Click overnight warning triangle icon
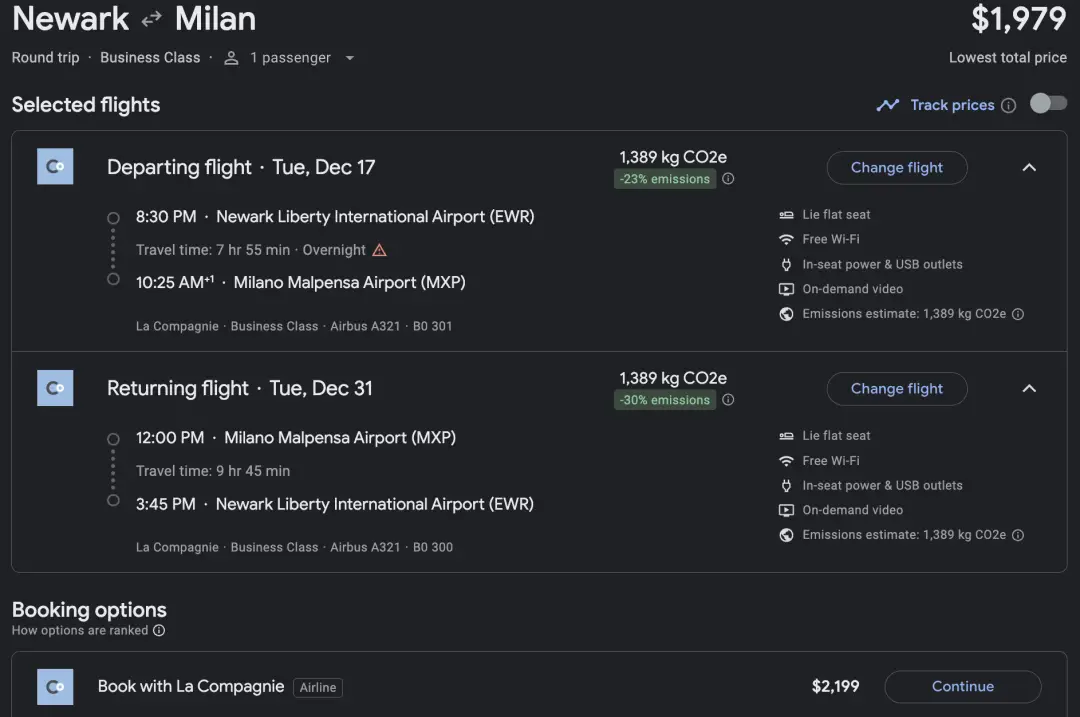The height and width of the screenshot is (717, 1080). (x=379, y=250)
